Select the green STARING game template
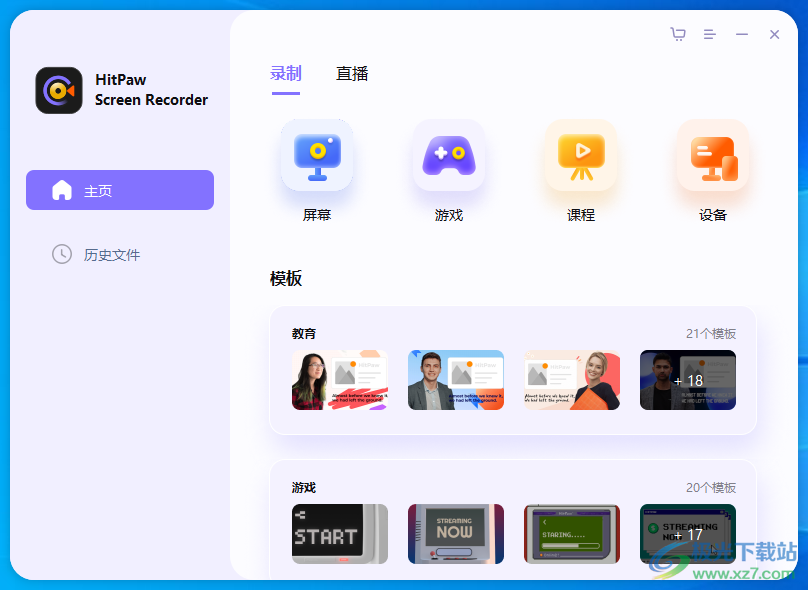808x590 pixels. [571, 534]
